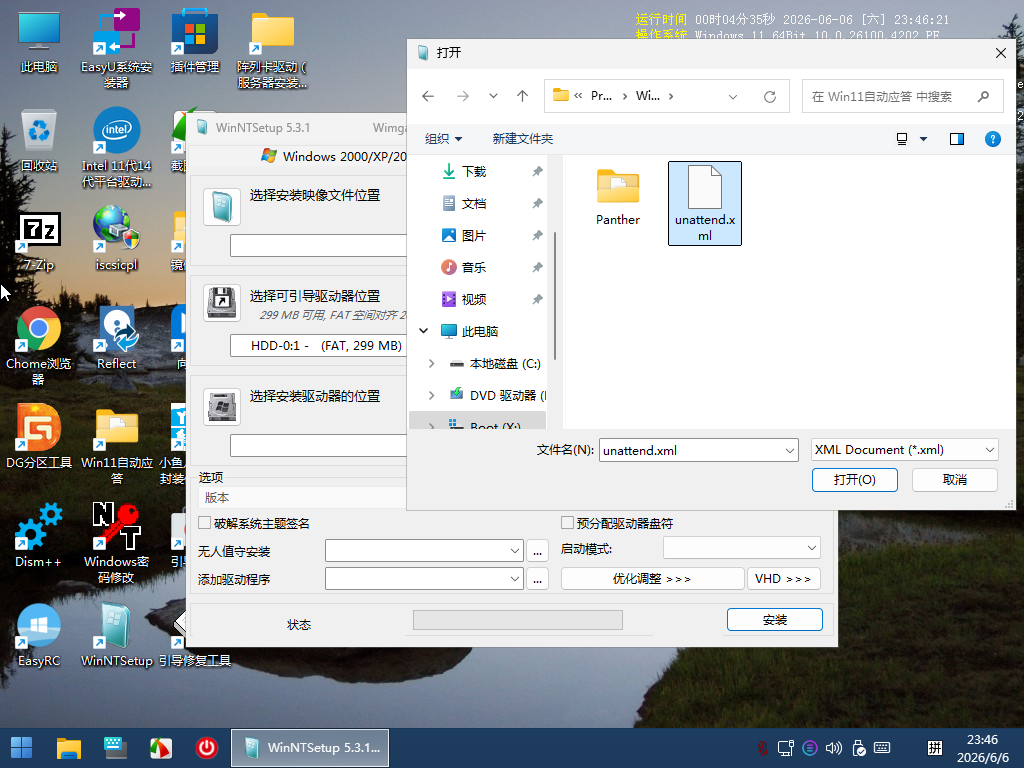Open 插件管理 desktop shortcut
The image size is (1024, 768).
(195, 41)
